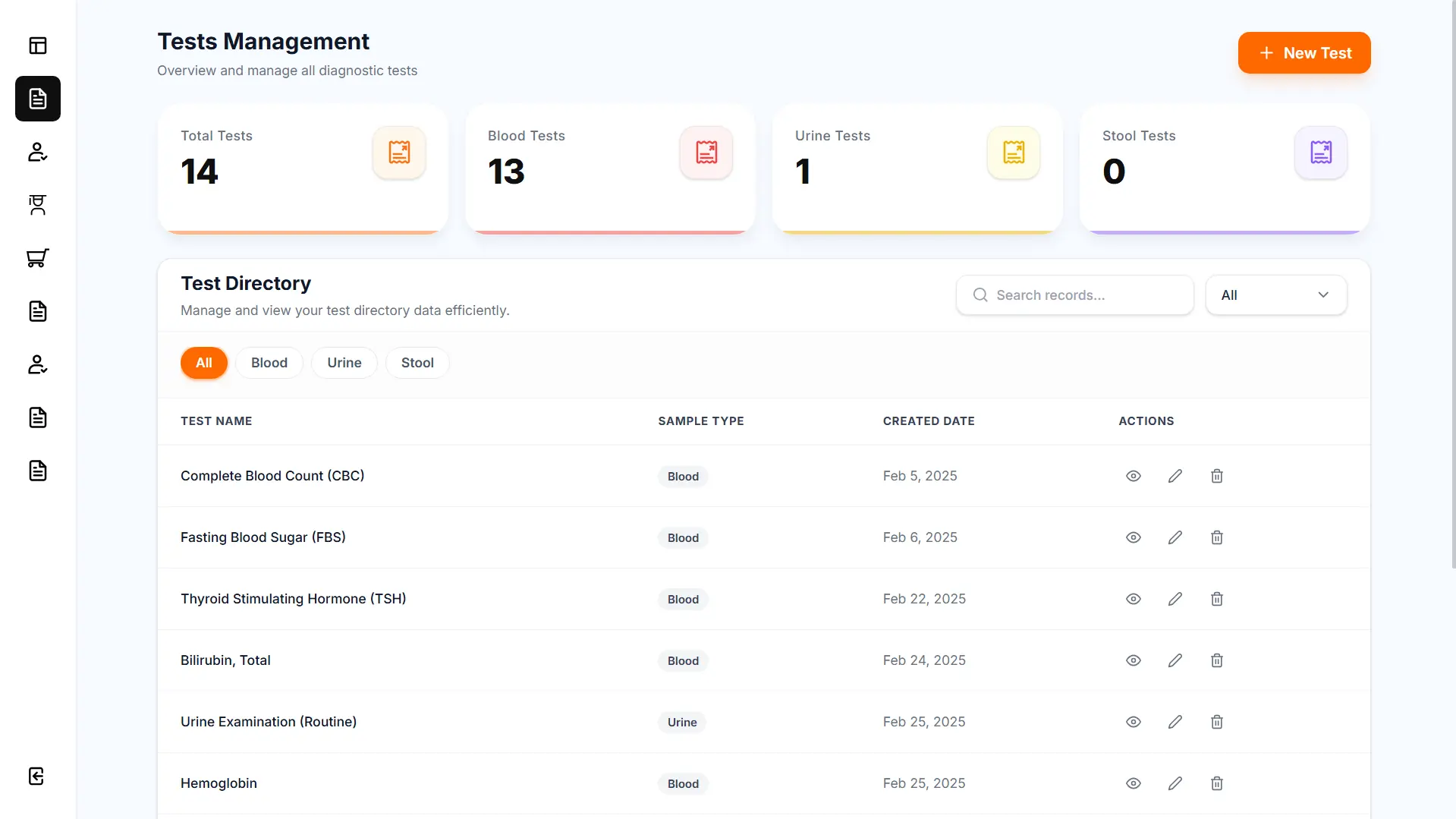Edit the Complete Blood Count (CBC) test
The width and height of the screenshot is (1456, 819).
click(x=1175, y=476)
